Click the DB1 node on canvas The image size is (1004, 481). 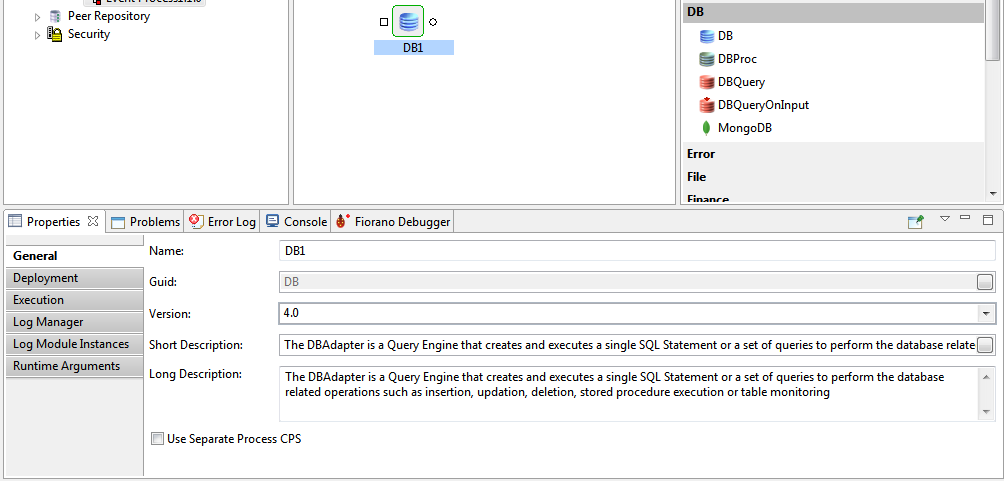click(408, 21)
